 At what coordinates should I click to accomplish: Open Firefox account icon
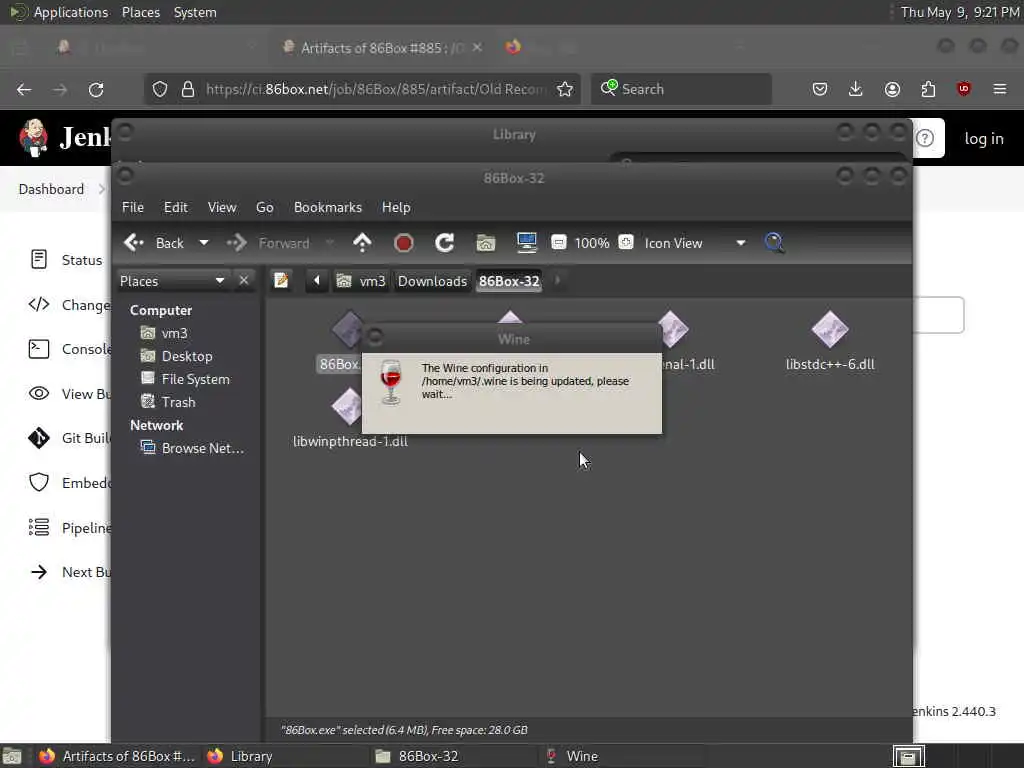coord(892,89)
